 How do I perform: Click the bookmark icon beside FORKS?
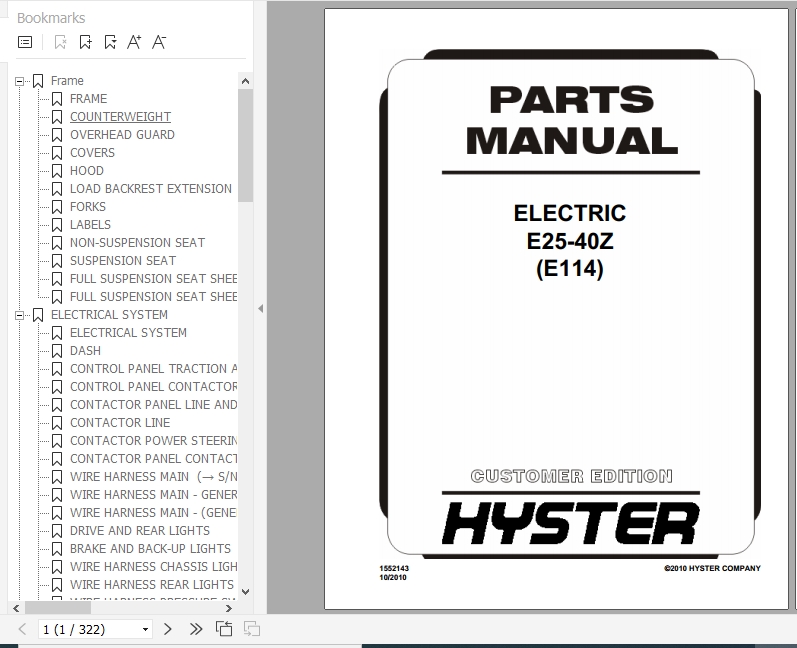[x=57, y=207]
